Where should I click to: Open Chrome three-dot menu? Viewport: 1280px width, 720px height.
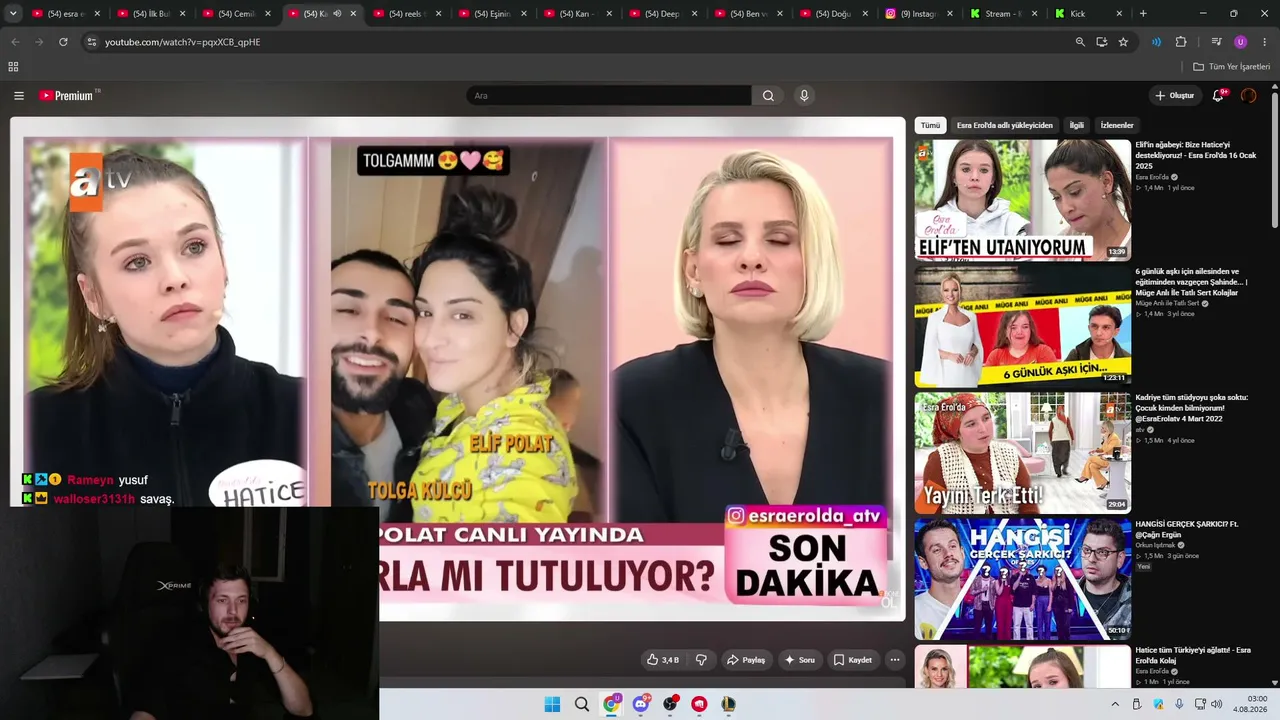tap(1265, 42)
